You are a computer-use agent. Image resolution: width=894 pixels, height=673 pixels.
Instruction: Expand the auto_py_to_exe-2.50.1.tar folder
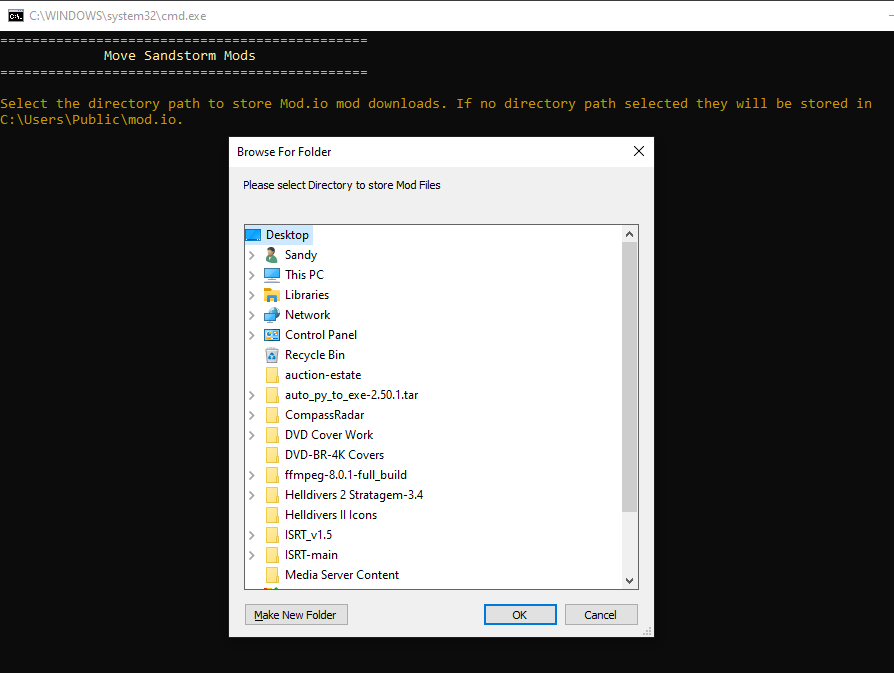(x=251, y=395)
